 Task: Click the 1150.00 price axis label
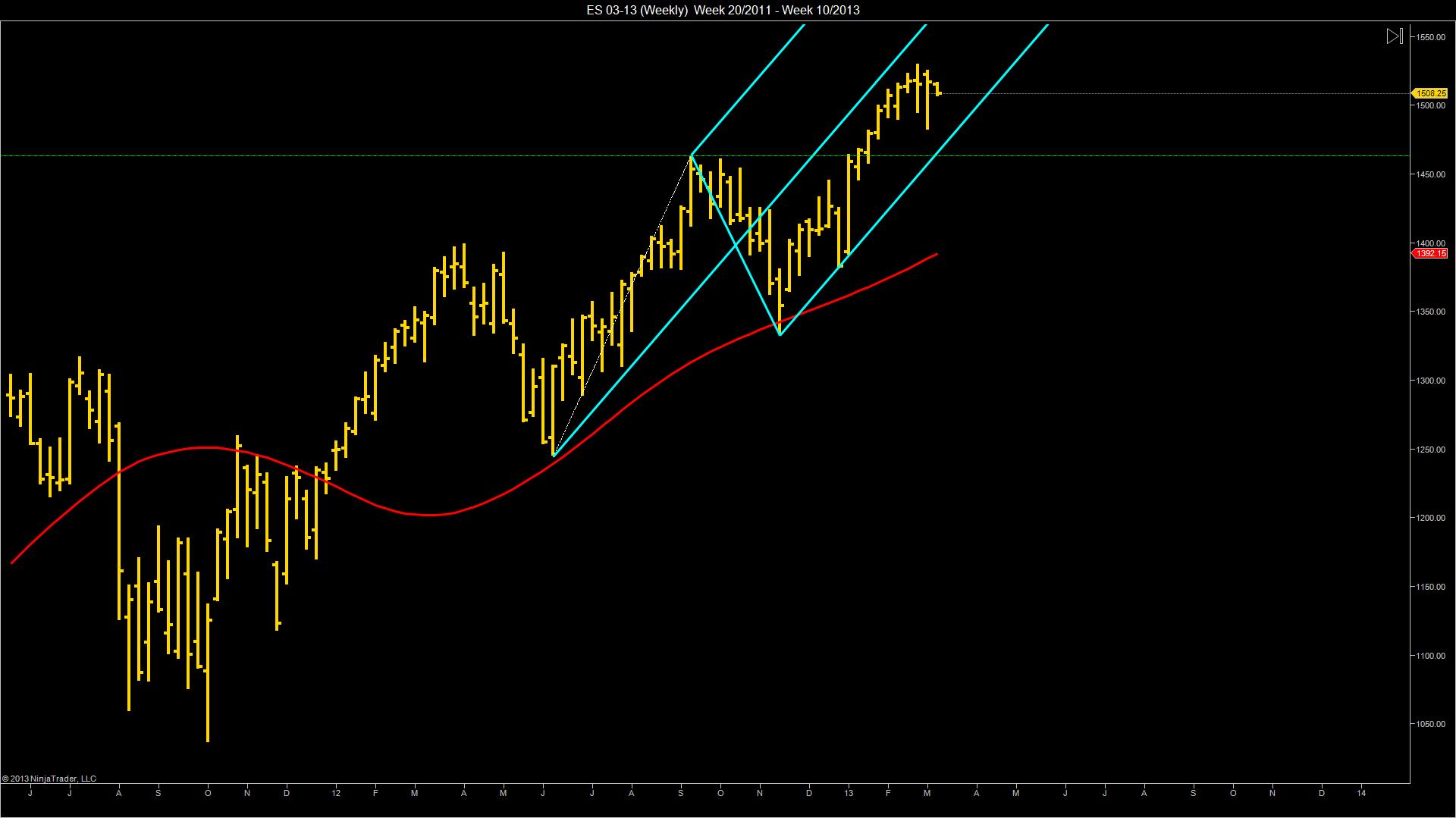coord(1430,588)
